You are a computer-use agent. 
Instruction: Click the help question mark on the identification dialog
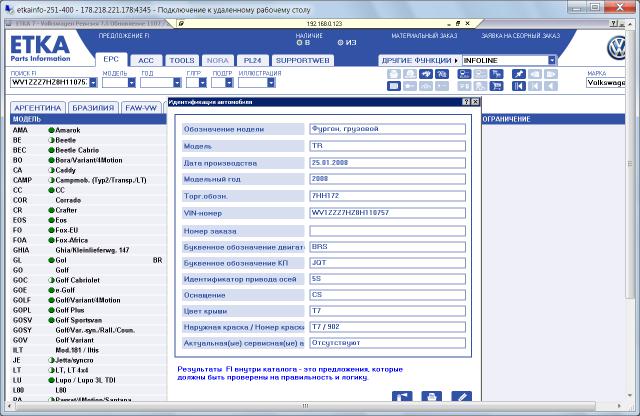tap(467, 102)
